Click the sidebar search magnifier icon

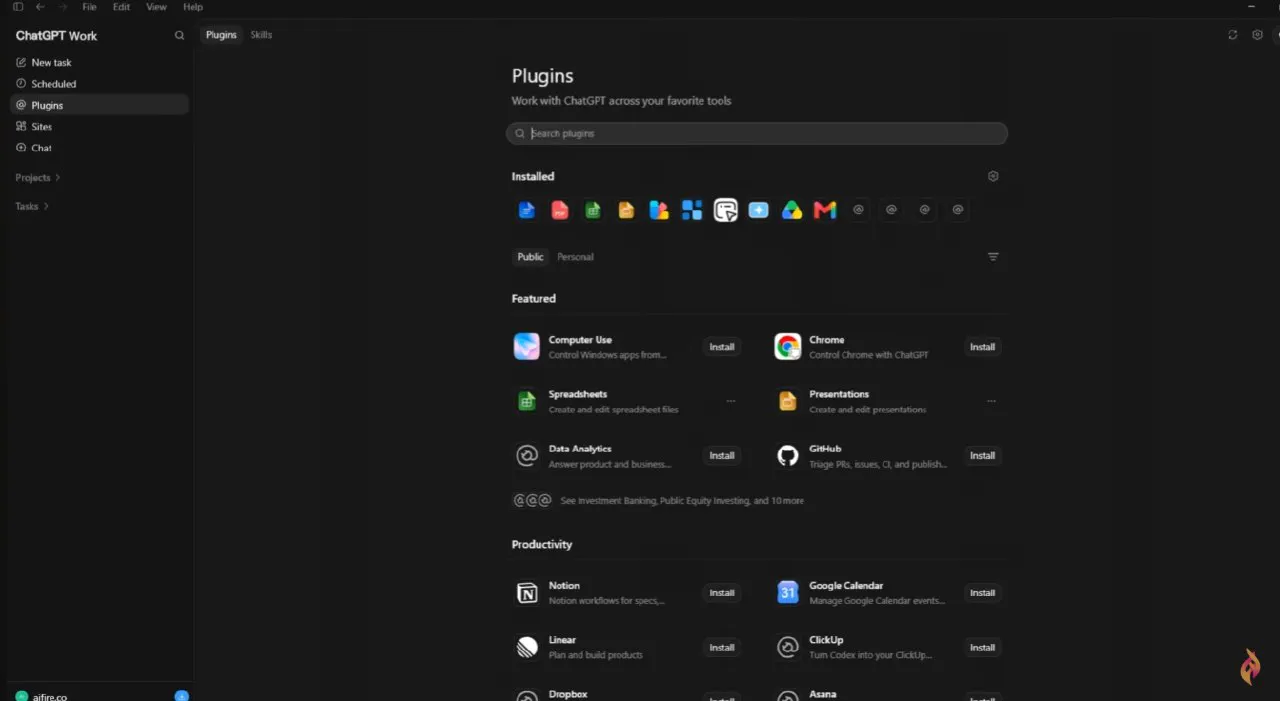(180, 35)
